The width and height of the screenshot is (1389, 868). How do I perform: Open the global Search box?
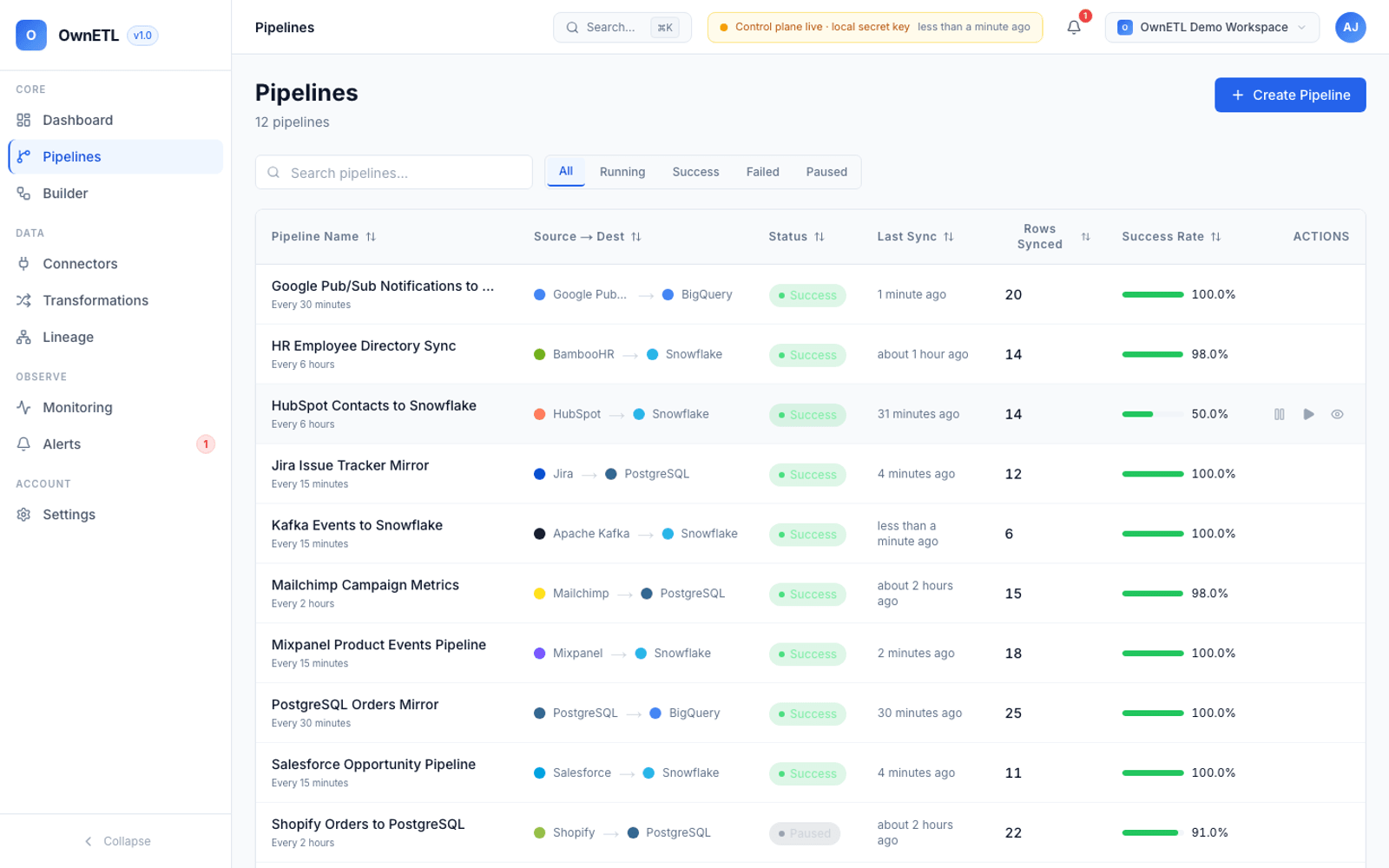[x=622, y=27]
